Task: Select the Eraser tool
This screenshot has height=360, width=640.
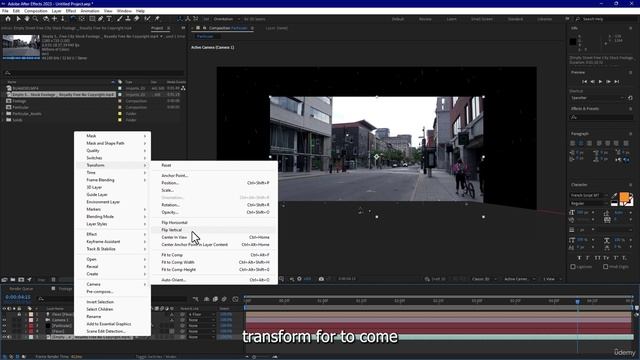Action: tap(136, 19)
